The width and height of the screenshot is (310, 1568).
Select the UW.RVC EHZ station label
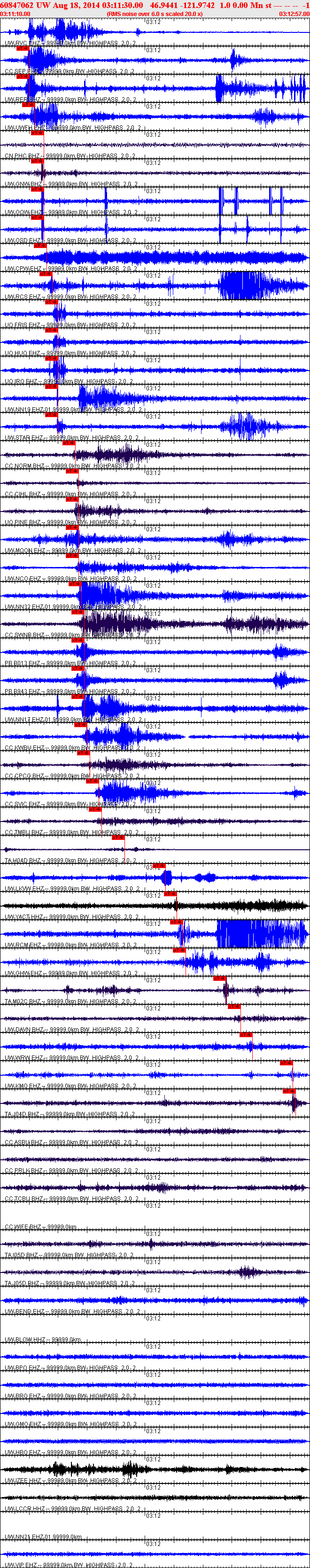click(70, 44)
